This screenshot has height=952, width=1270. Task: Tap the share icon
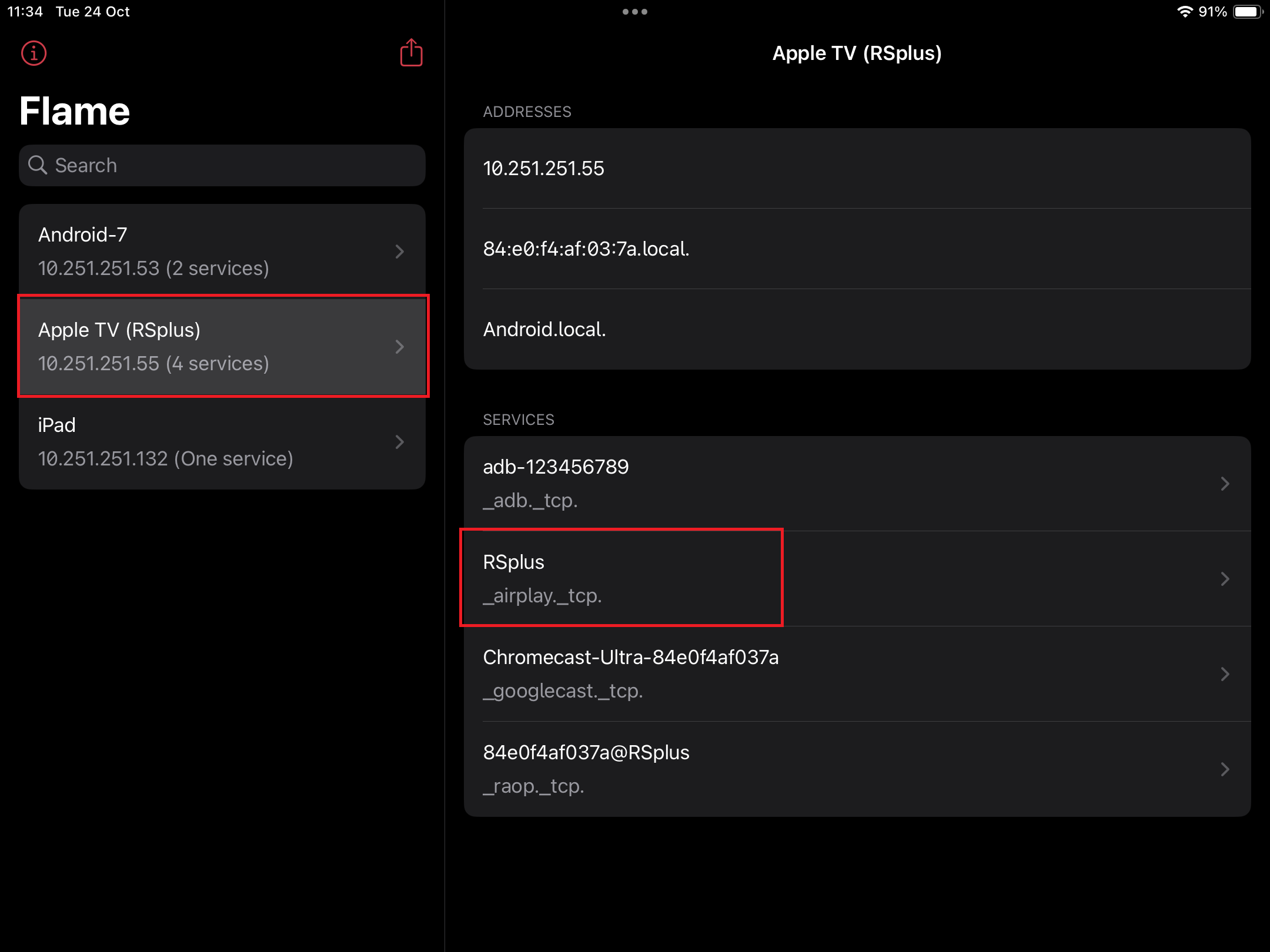pyautogui.click(x=411, y=53)
